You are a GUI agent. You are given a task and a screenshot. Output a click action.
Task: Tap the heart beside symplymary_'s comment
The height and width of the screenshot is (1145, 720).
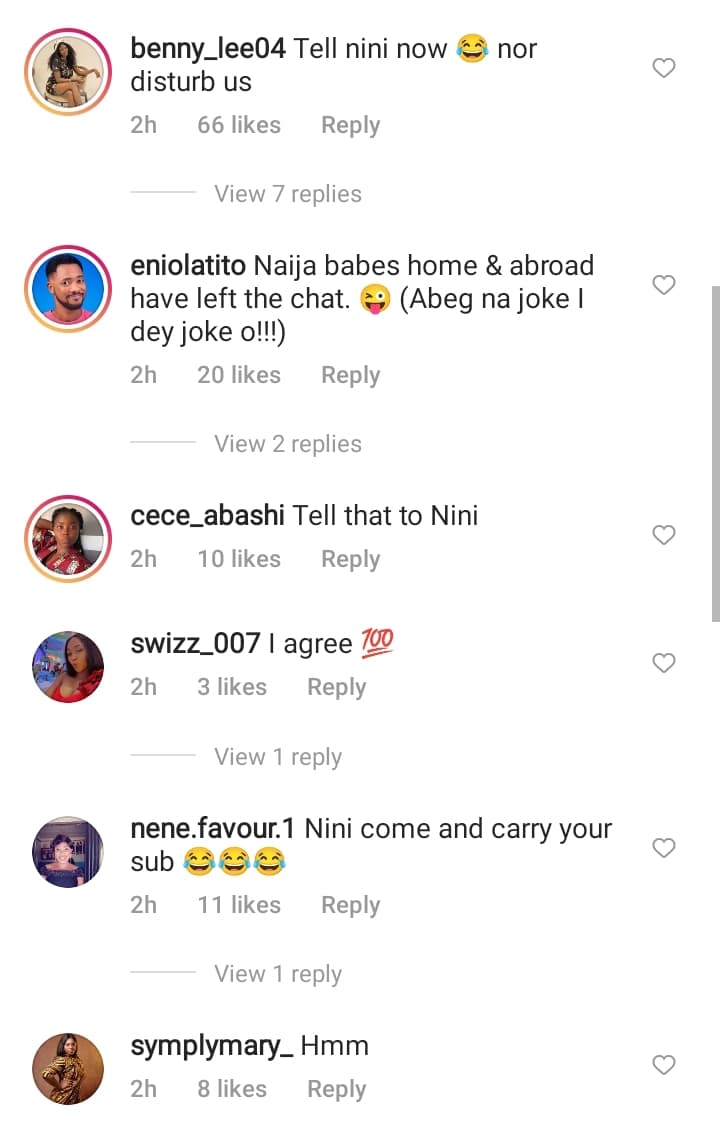click(x=664, y=1065)
